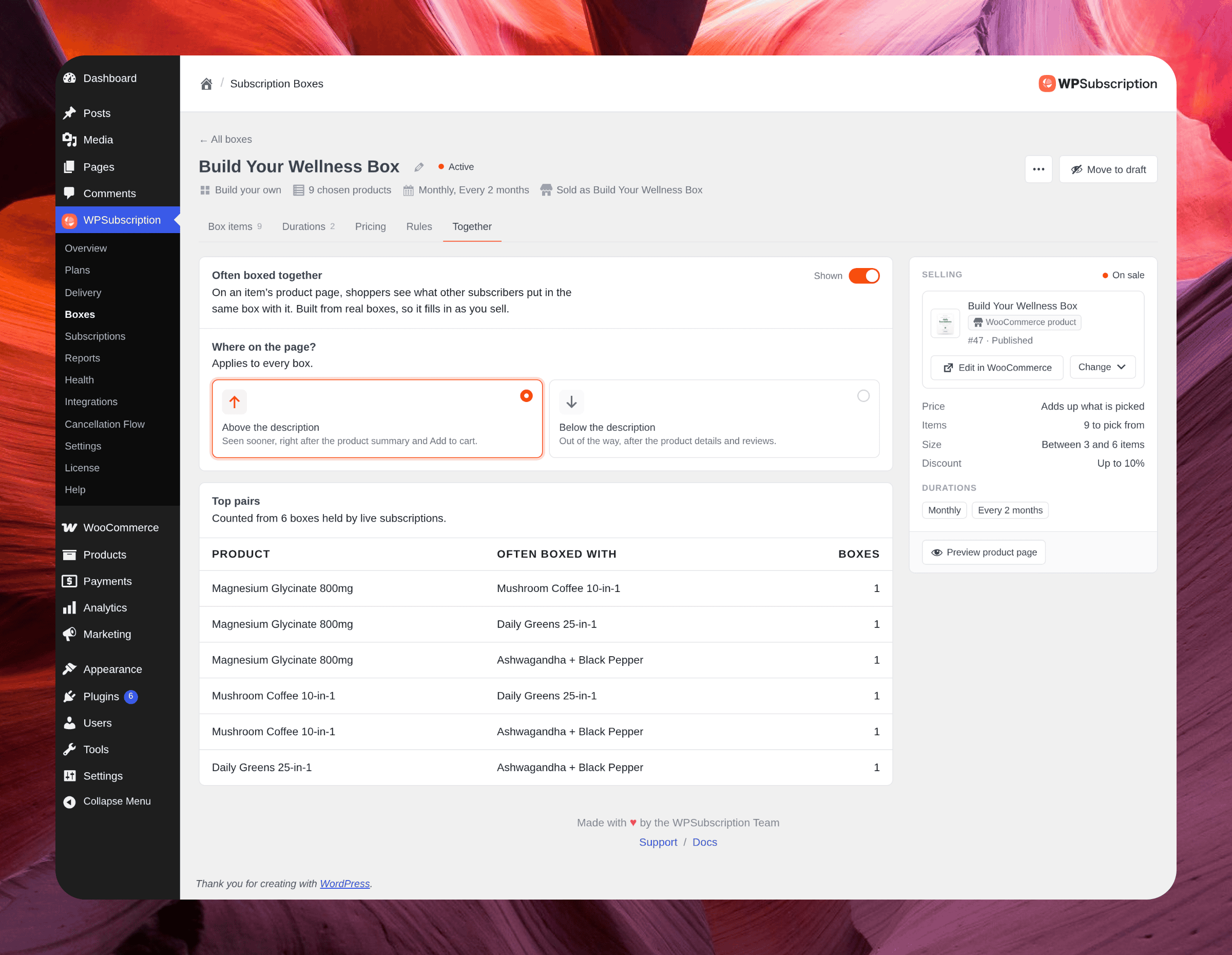This screenshot has height=955, width=1232.
Task: Click the Plugins plug icon
Action: (x=69, y=696)
